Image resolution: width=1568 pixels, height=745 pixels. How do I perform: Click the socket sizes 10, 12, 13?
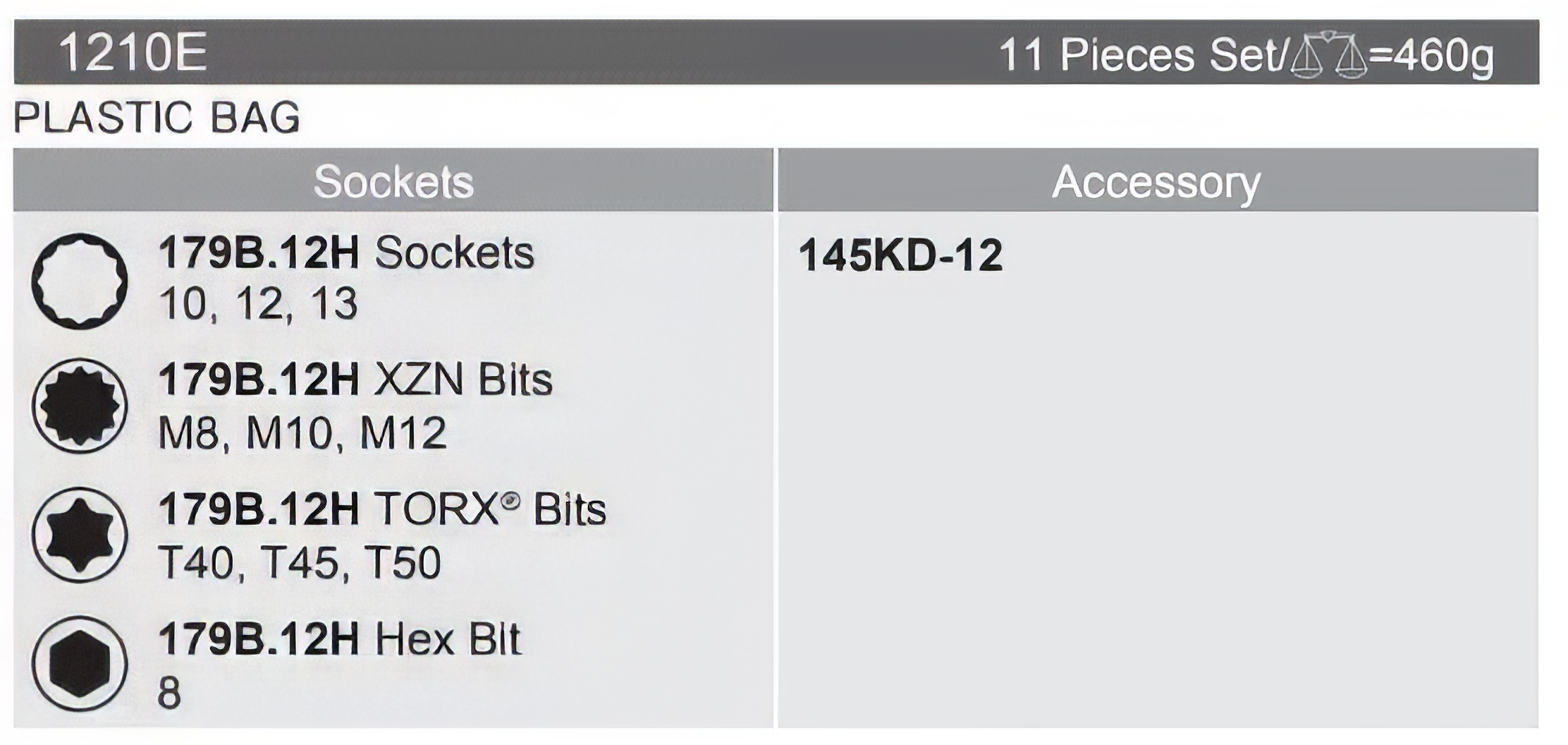[x=258, y=304]
